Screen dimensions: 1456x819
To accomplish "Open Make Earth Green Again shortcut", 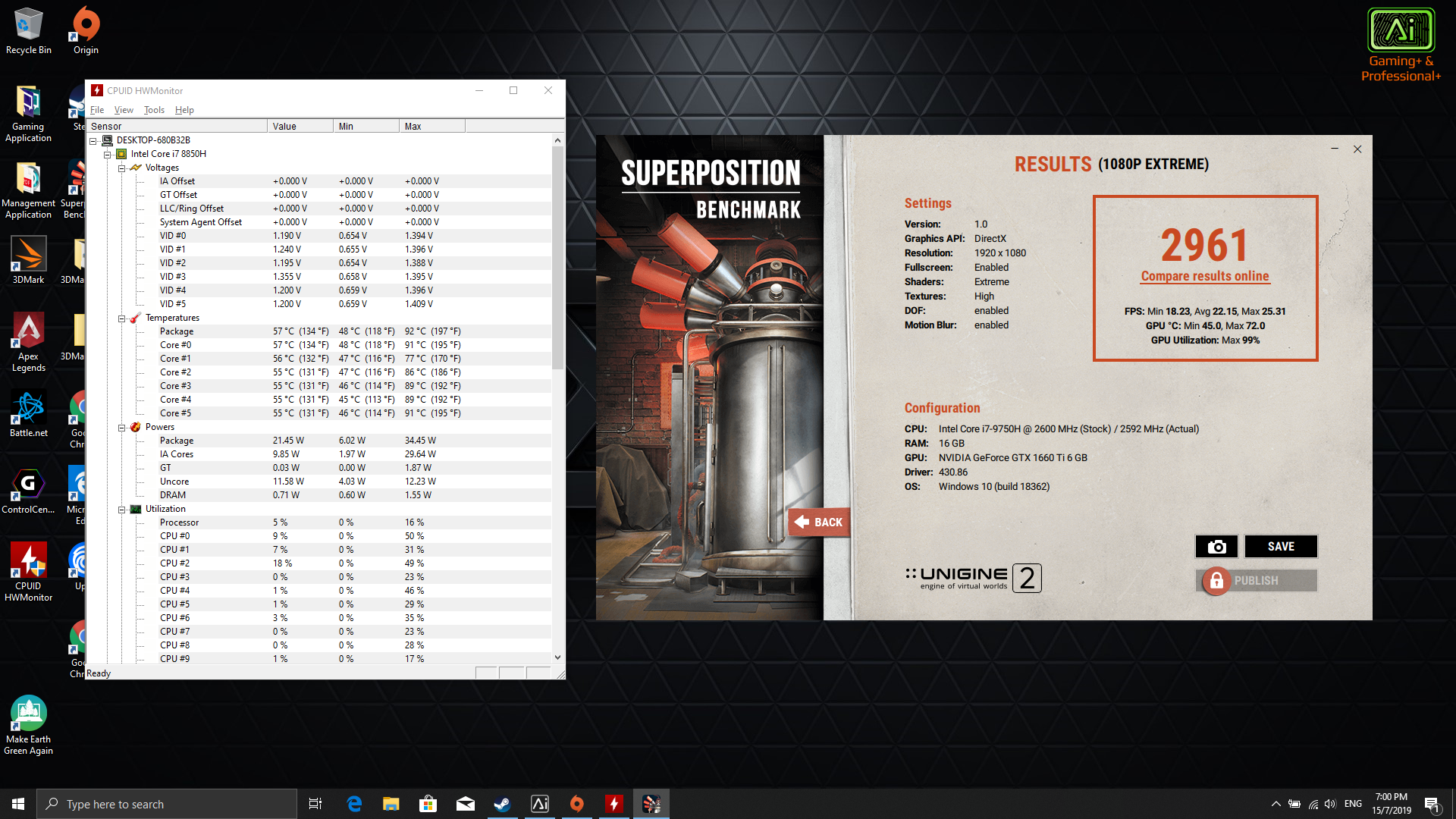I will coord(29,726).
